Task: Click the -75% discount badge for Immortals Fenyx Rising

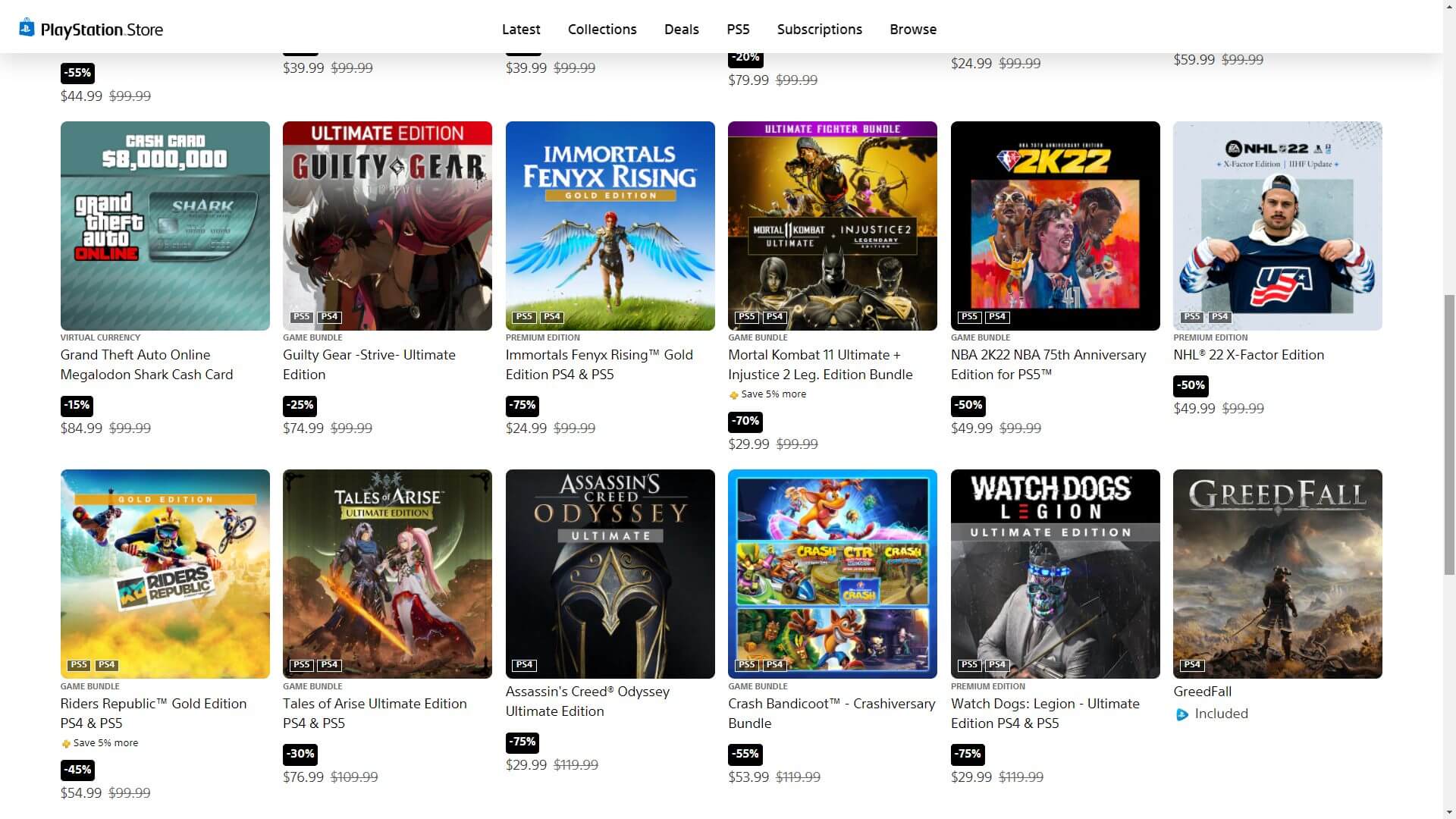Action: [522, 405]
